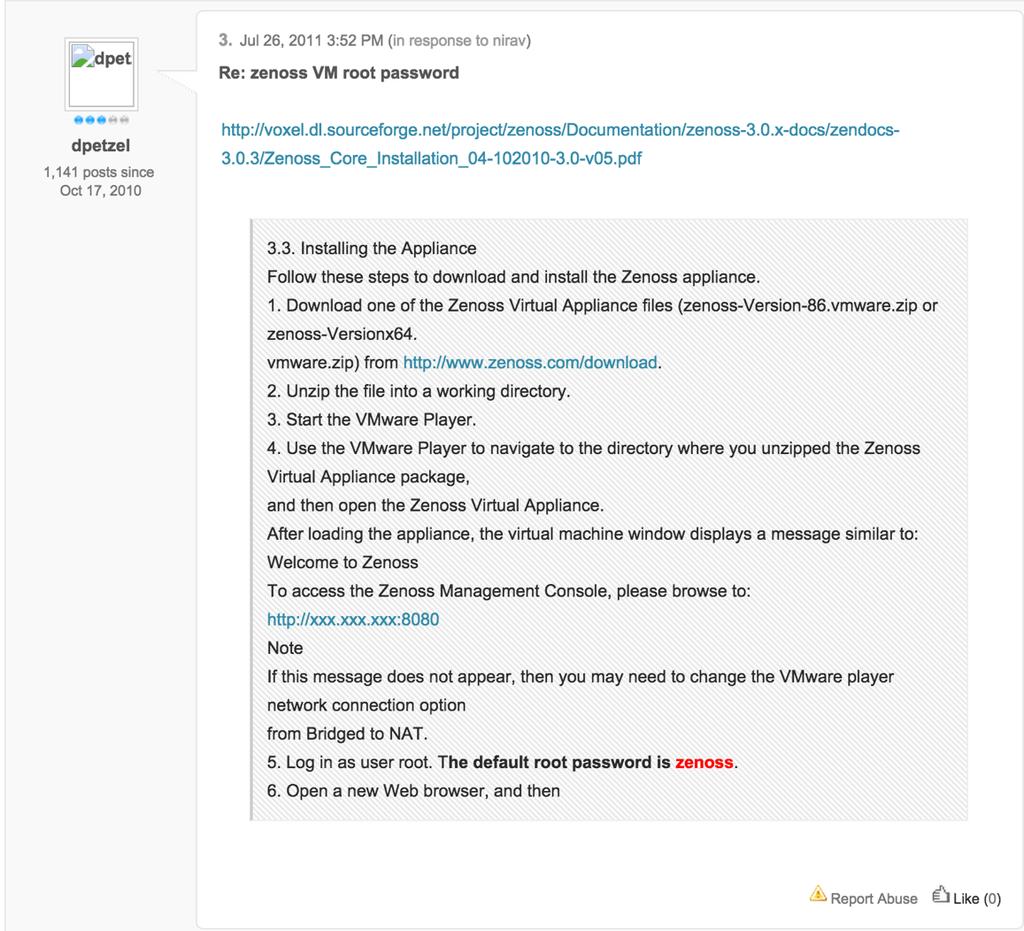This screenshot has height=931, width=1024.
Task: Click '6. Open a new Web browser, and then'
Action: [x=413, y=791]
